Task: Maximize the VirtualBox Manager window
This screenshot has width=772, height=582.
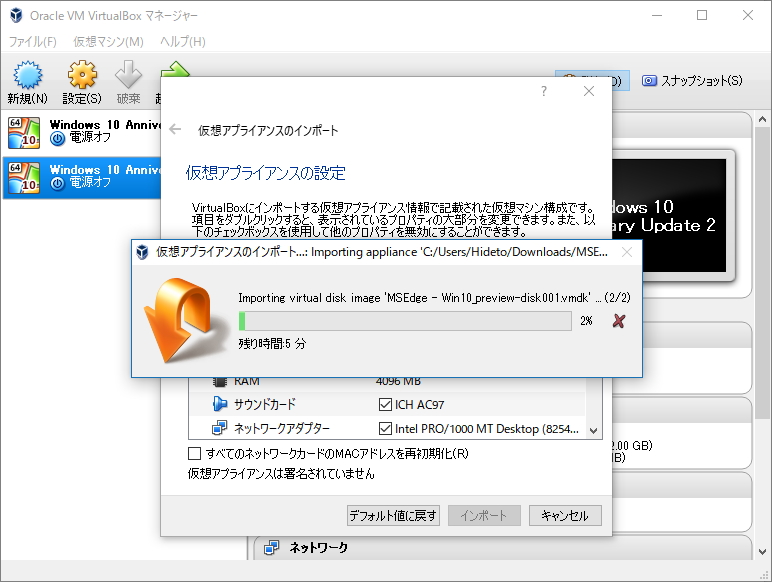Action: point(702,15)
